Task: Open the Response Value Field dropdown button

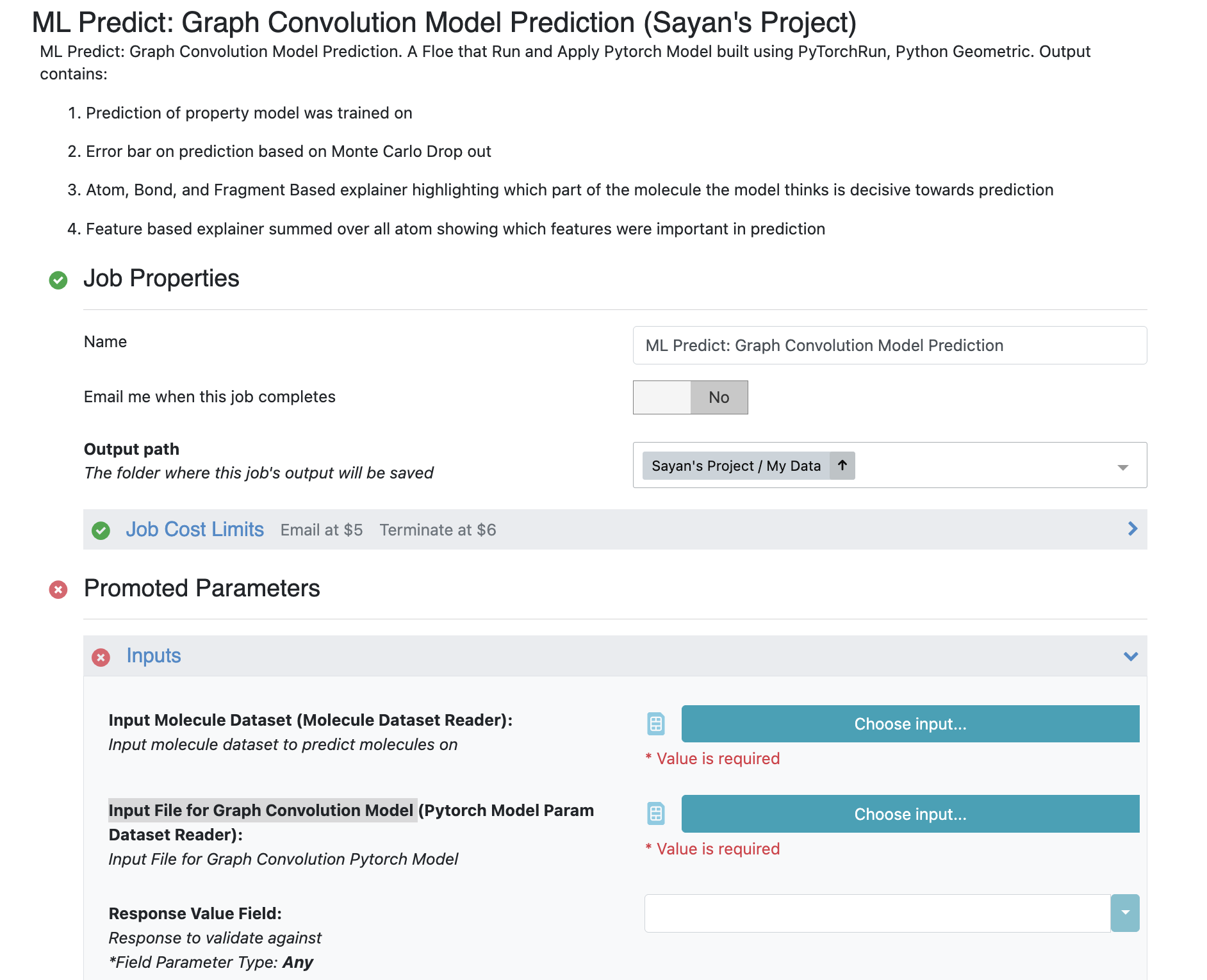Action: tap(1125, 913)
